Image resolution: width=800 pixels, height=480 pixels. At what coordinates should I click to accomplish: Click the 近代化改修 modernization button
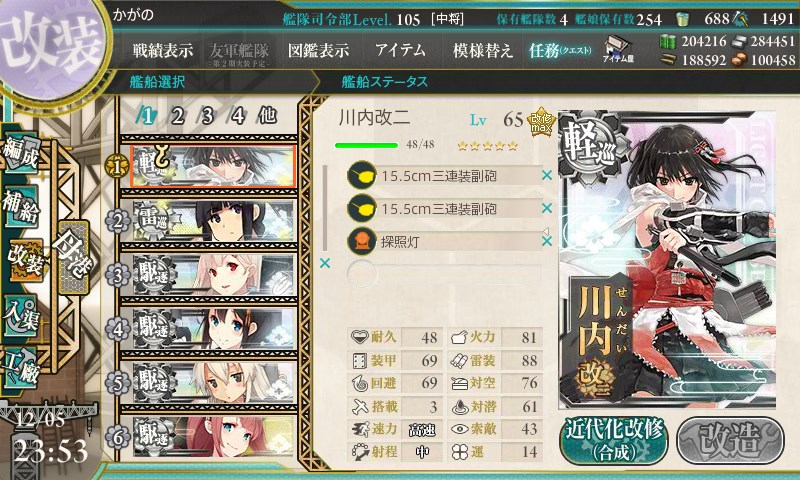(x=614, y=441)
